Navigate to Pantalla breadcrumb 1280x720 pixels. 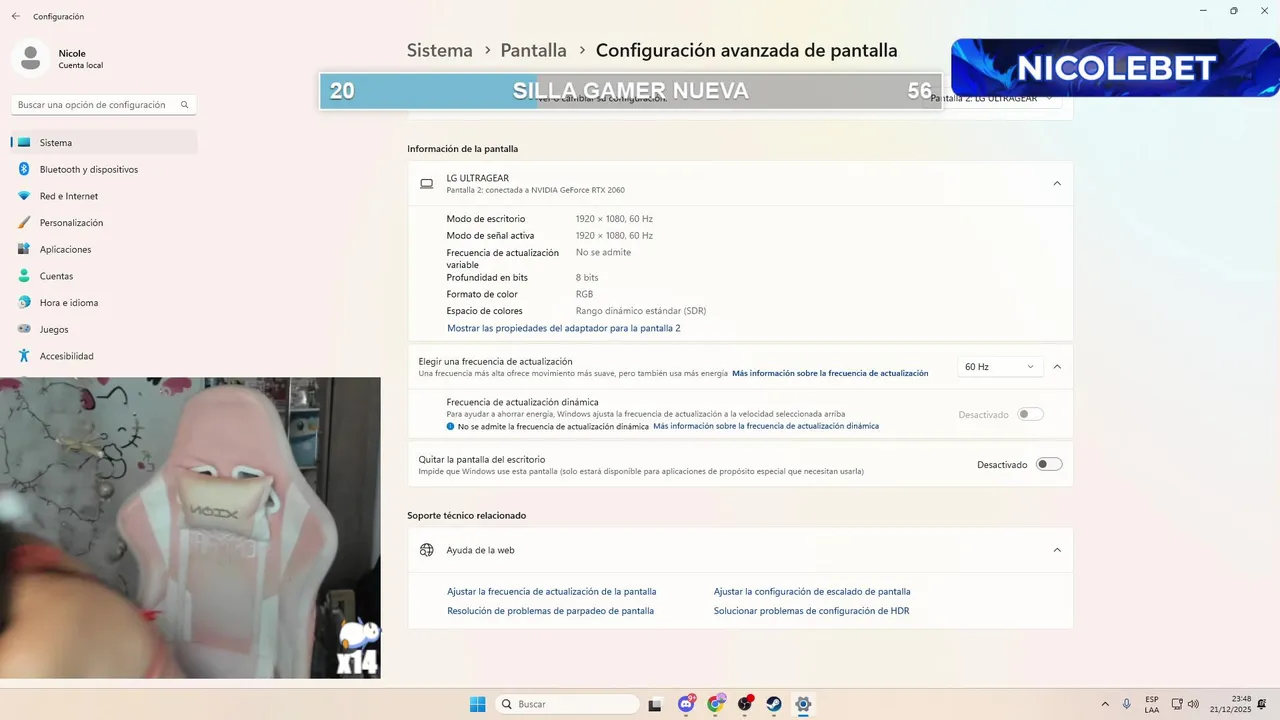point(534,50)
